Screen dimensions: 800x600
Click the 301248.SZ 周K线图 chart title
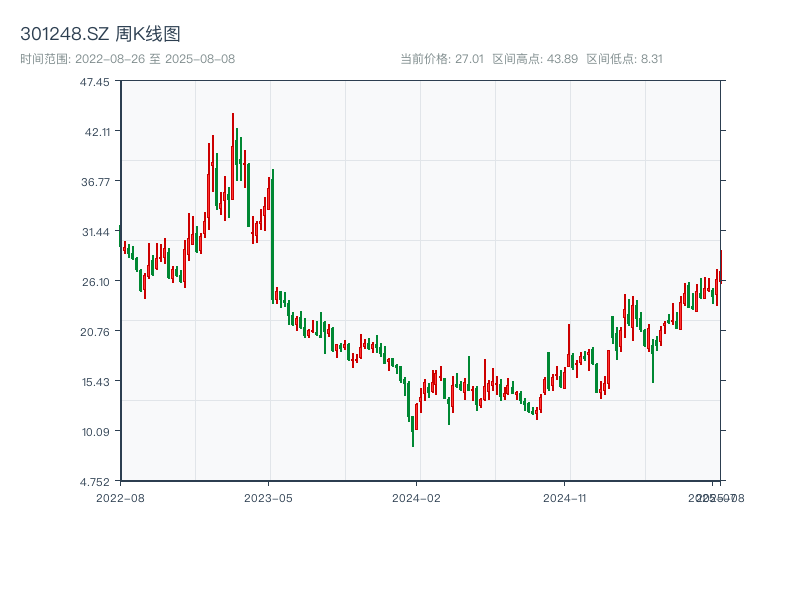tap(100, 35)
